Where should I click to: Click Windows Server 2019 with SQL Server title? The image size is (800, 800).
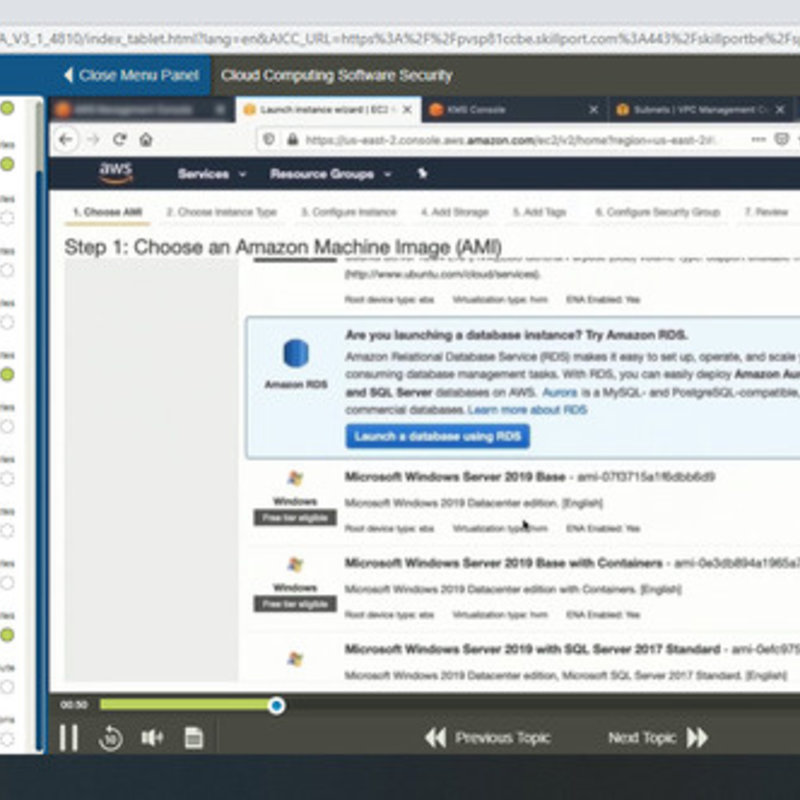click(x=533, y=649)
